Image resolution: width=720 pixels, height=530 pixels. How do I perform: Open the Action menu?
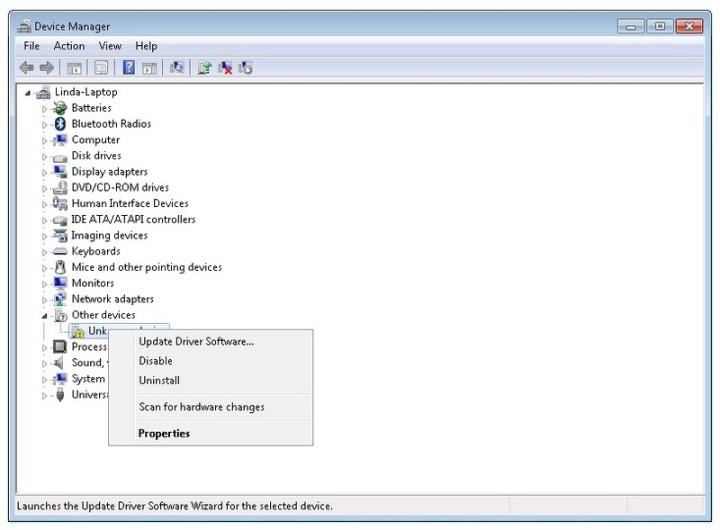point(69,46)
